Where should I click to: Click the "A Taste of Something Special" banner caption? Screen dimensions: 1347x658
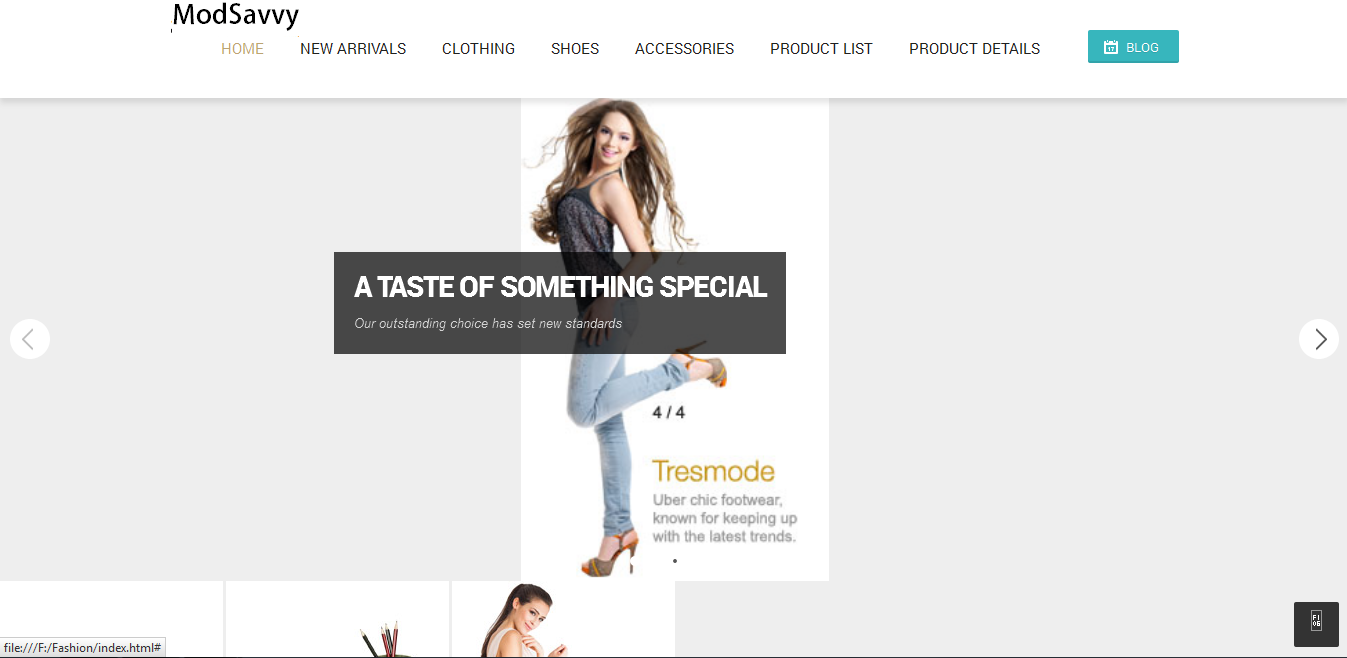point(560,303)
